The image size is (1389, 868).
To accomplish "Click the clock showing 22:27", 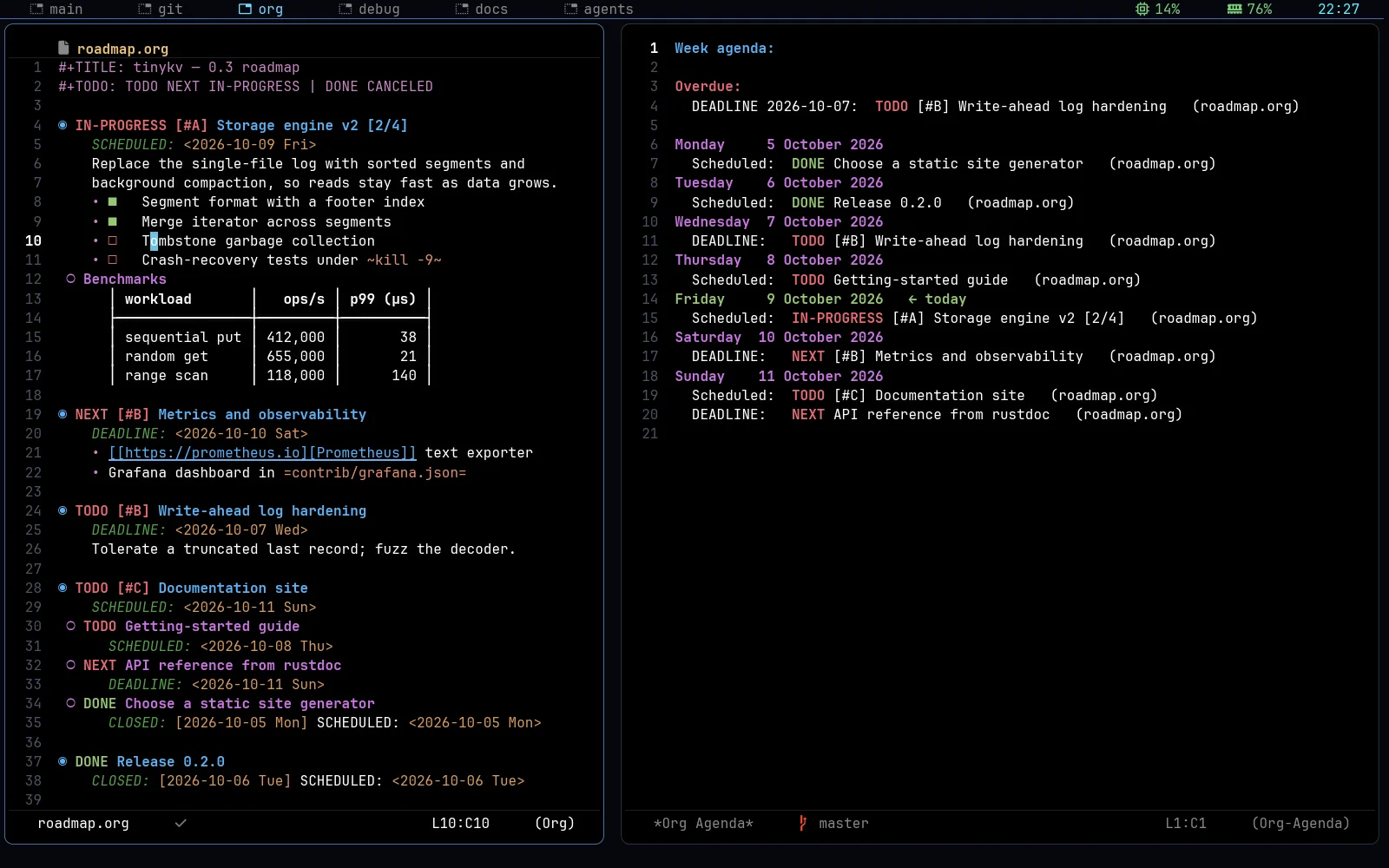I will pyautogui.click(x=1339, y=9).
